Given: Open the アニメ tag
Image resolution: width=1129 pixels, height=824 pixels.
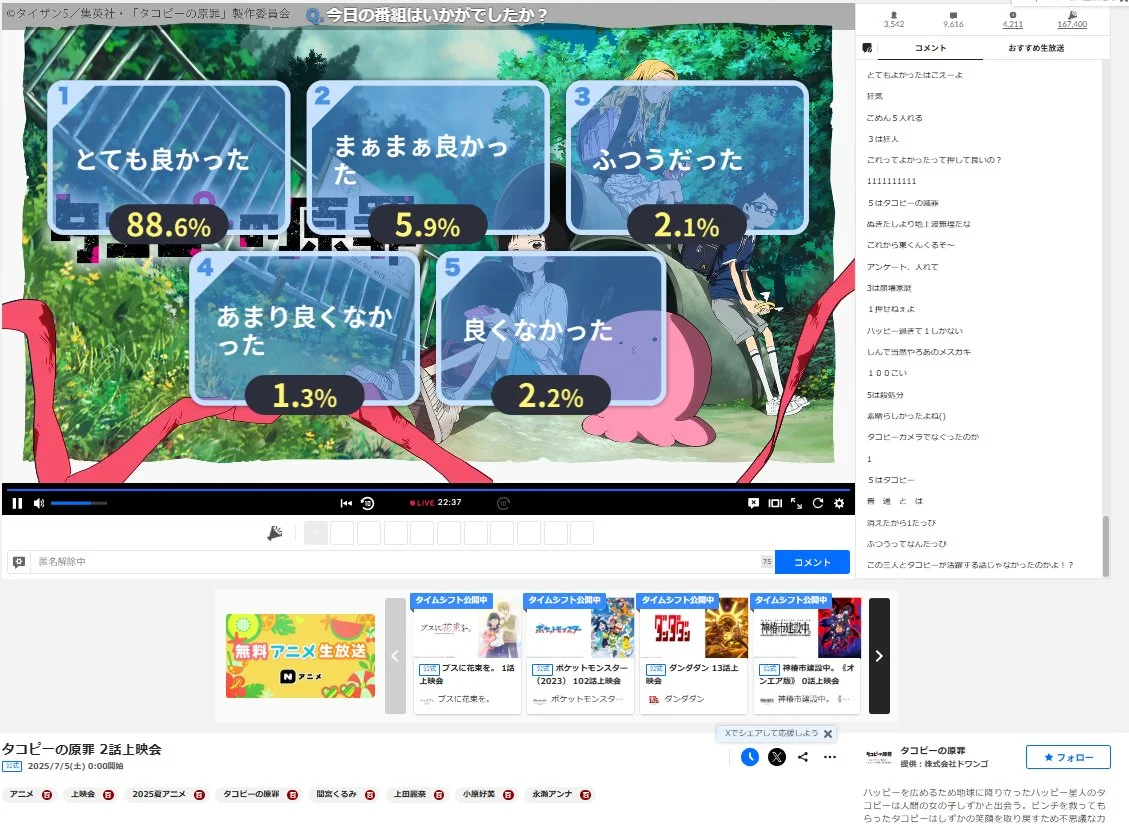Looking at the screenshot, I should point(22,794).
